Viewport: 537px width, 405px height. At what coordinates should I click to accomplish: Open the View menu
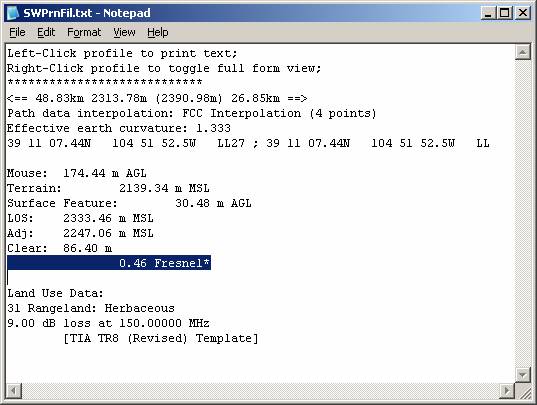pos(124,33)
